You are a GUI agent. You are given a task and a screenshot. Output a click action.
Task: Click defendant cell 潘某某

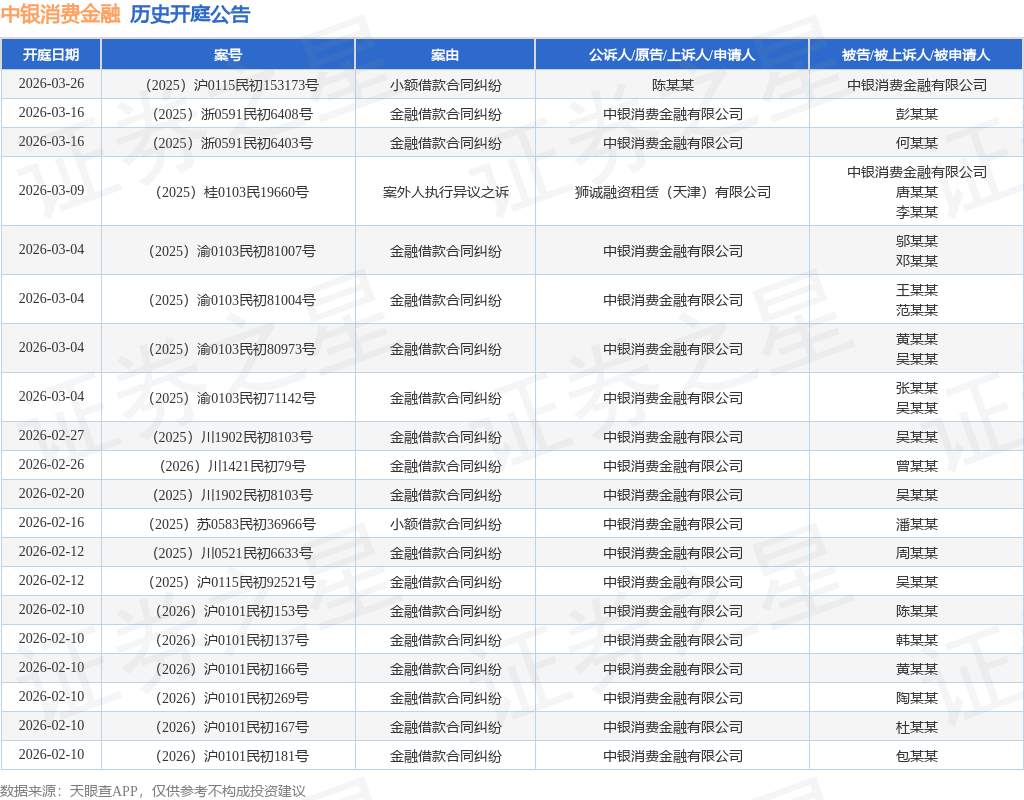(917, 524)
